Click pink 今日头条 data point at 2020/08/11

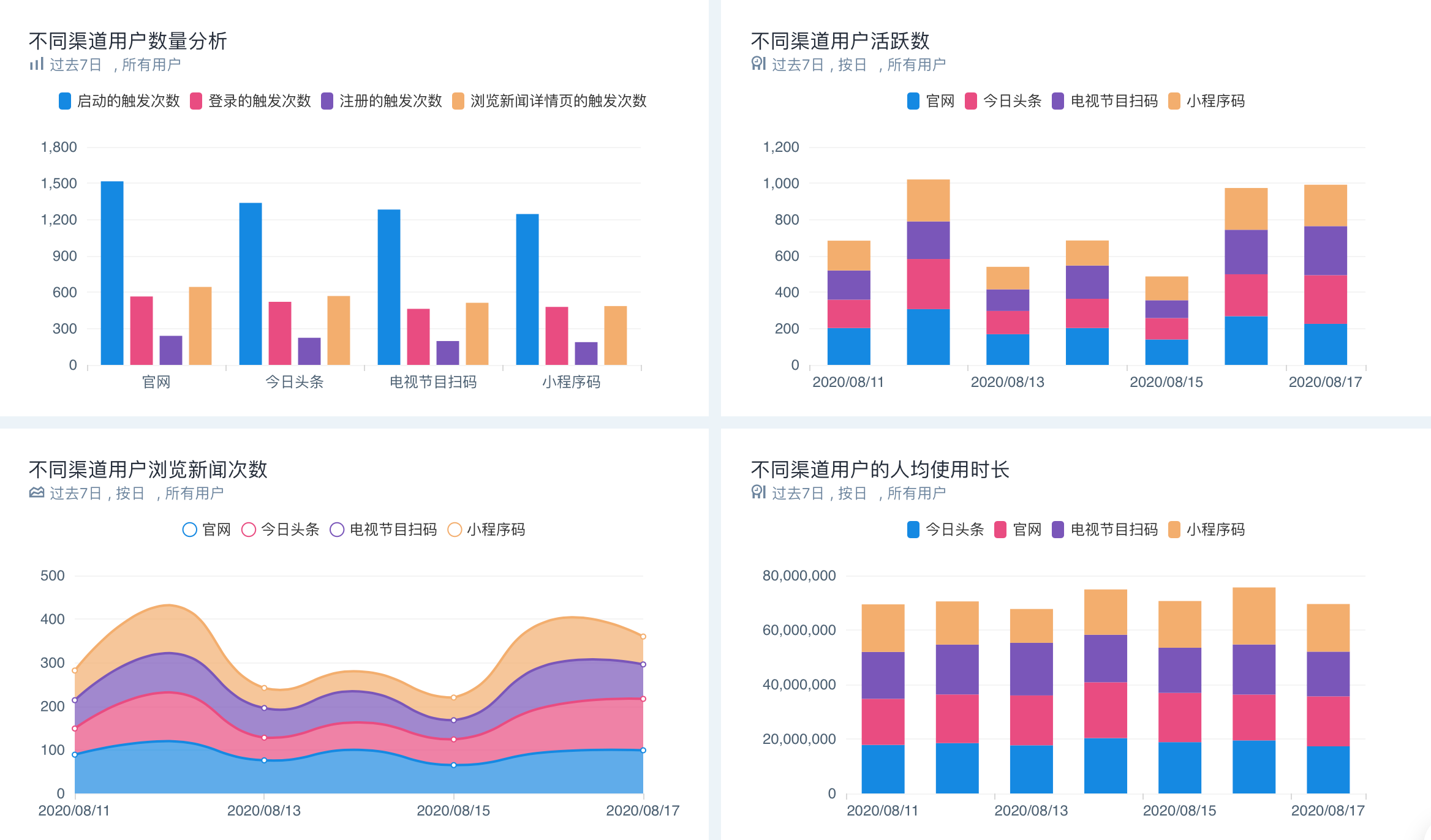(75, 729)
